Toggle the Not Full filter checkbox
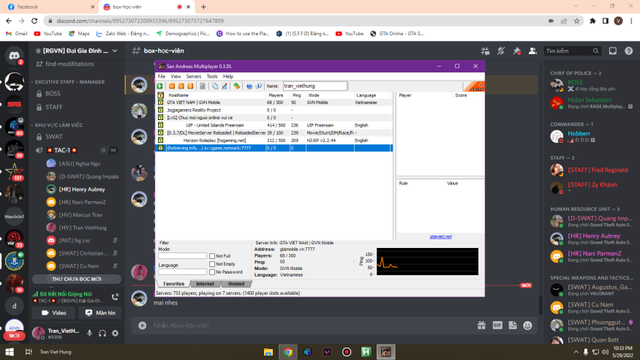Viewport: 640px width, 360px height. (x=212, y=256)
